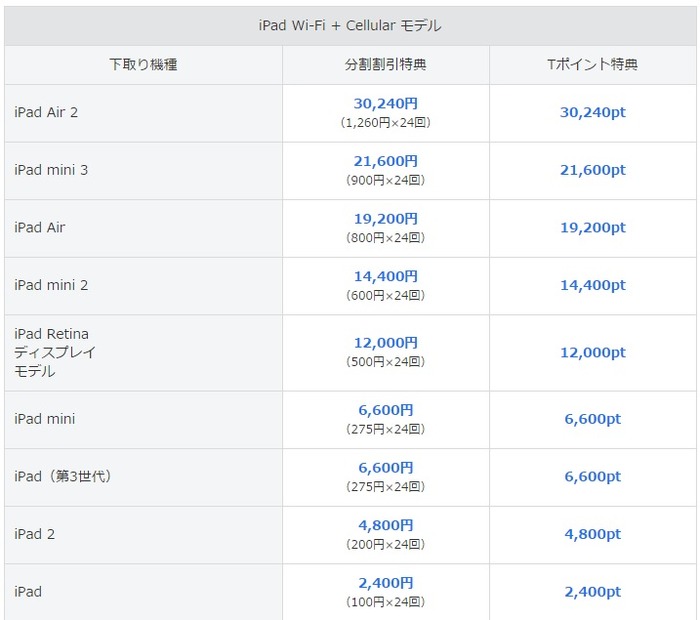The height and width of the screenshot is (620, 700).
Task: Click (275円×24回) in the iPad mini row
Action: (x=386, y=429)
